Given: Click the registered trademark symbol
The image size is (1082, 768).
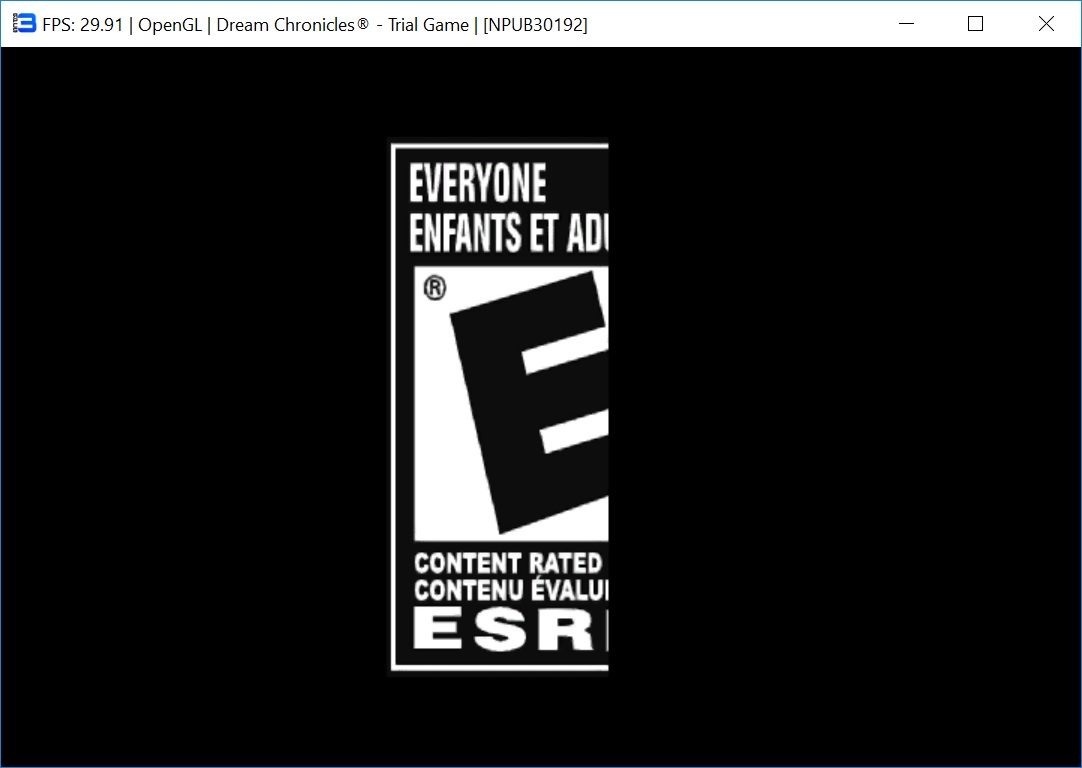Looking at the screenshot, I should 435,289.
